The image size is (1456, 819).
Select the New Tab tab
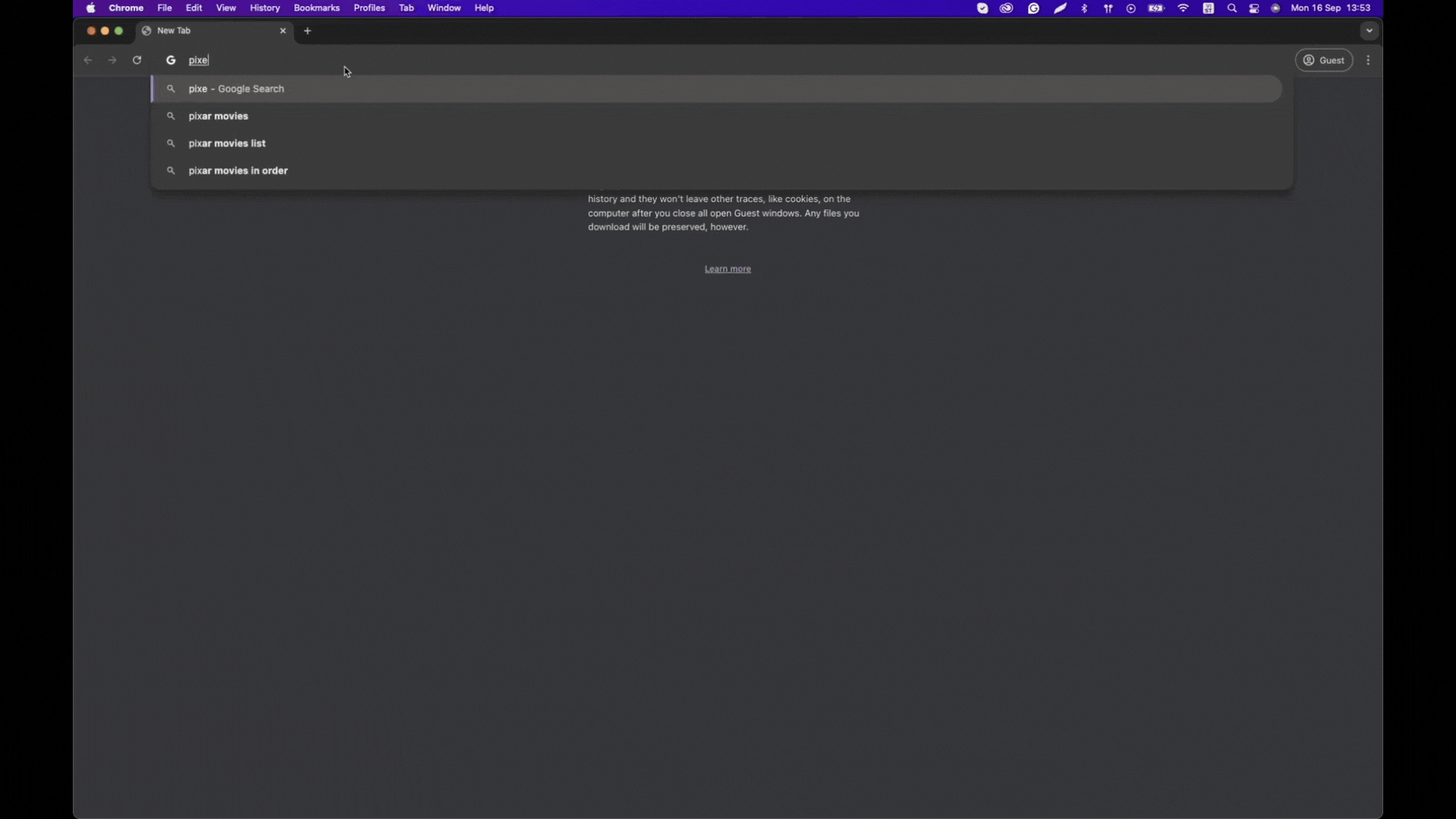point(214,31)
